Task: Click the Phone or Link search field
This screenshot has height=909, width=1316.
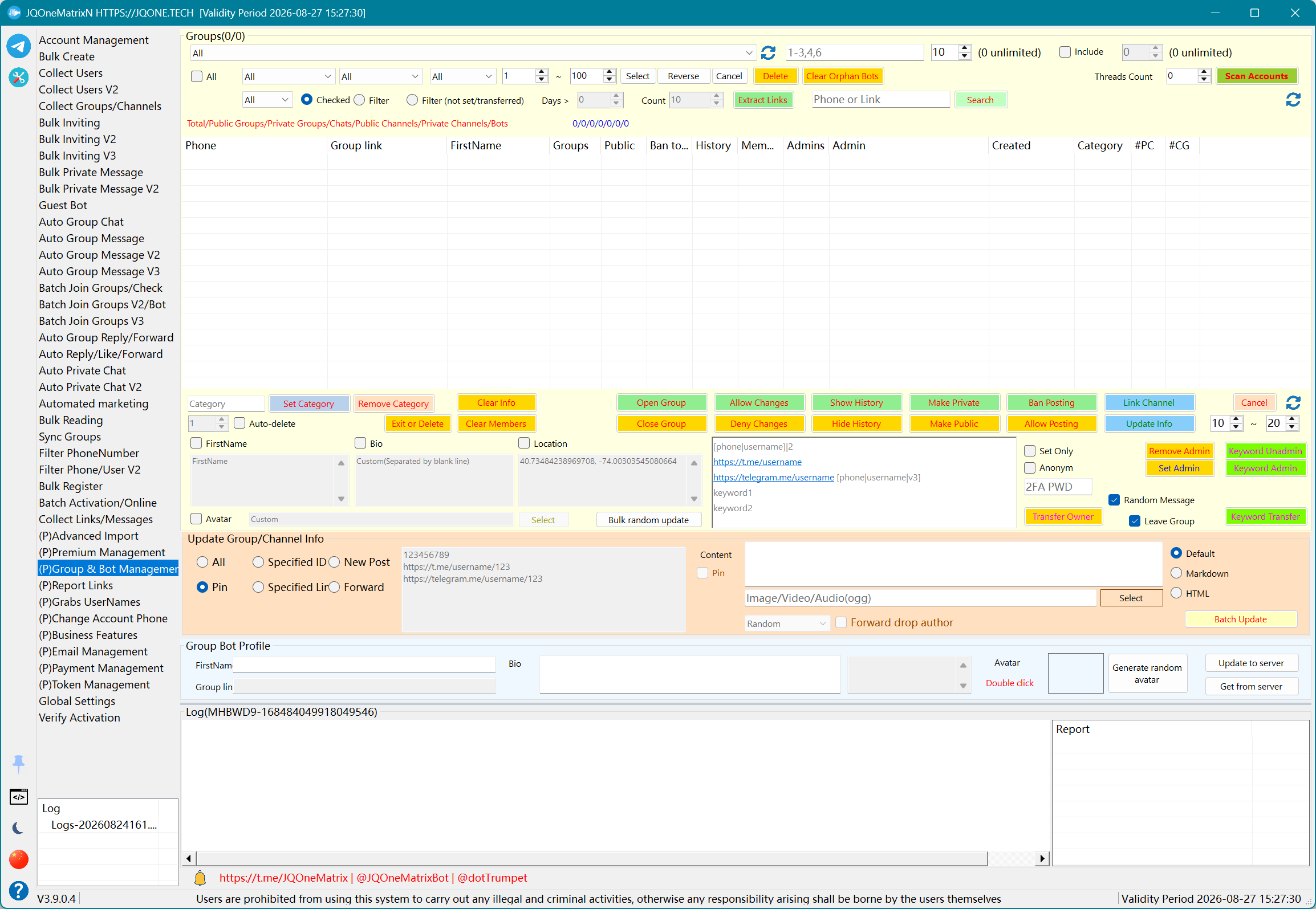Action: [880, 100]
